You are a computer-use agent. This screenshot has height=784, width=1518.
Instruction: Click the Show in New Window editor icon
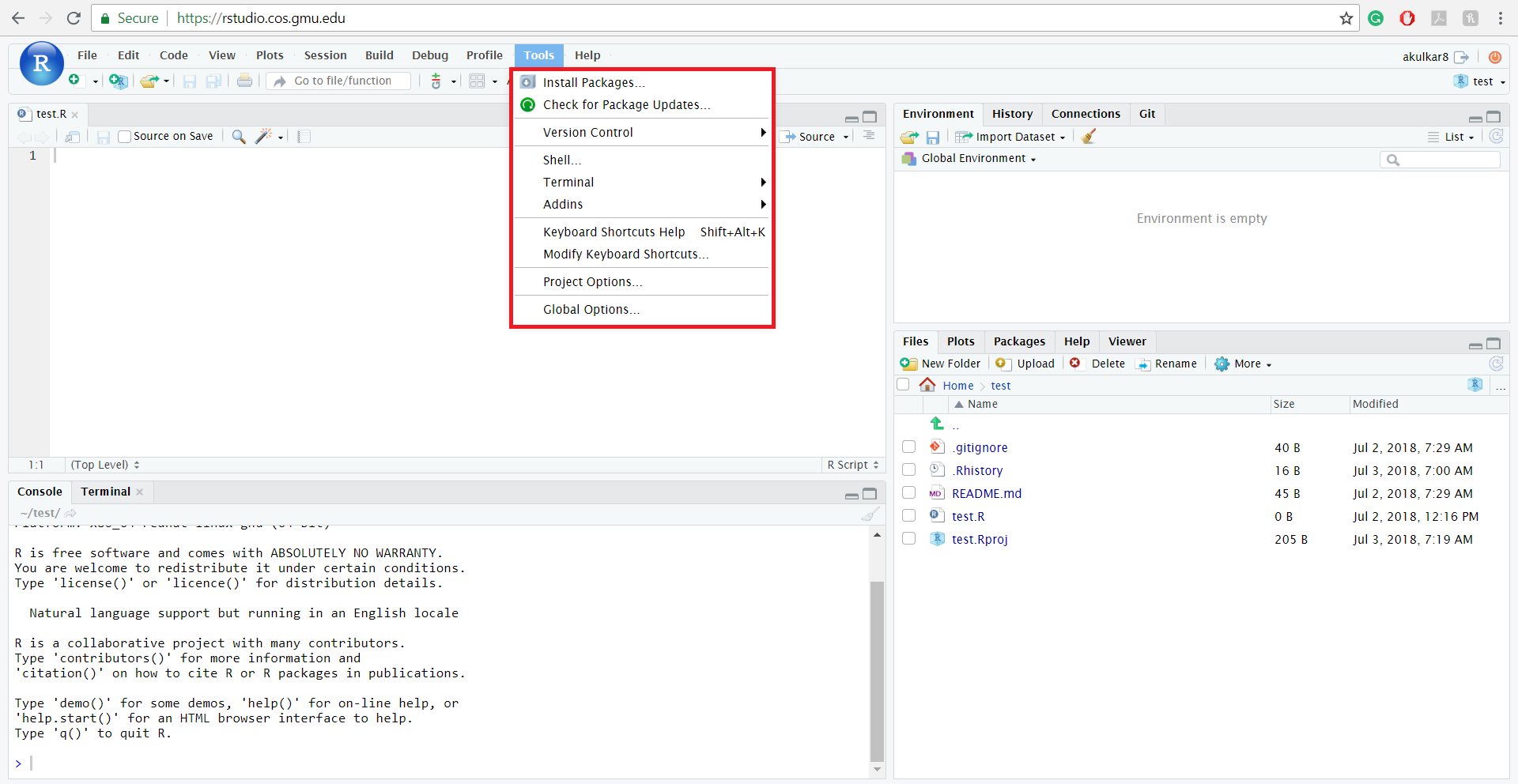click(x=73, y=137)
